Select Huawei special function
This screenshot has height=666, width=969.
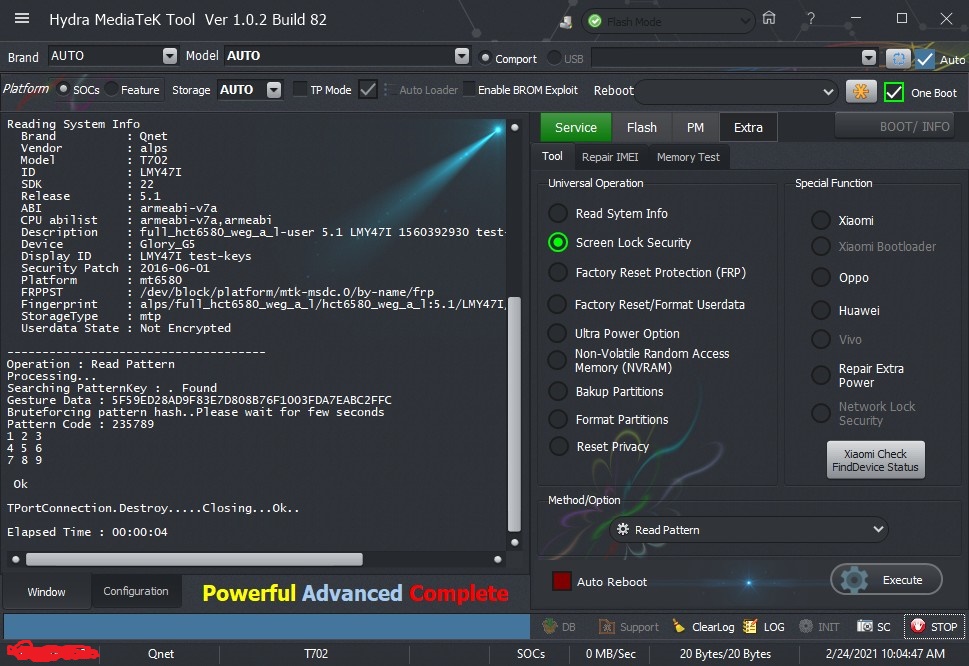click(821, 310)
